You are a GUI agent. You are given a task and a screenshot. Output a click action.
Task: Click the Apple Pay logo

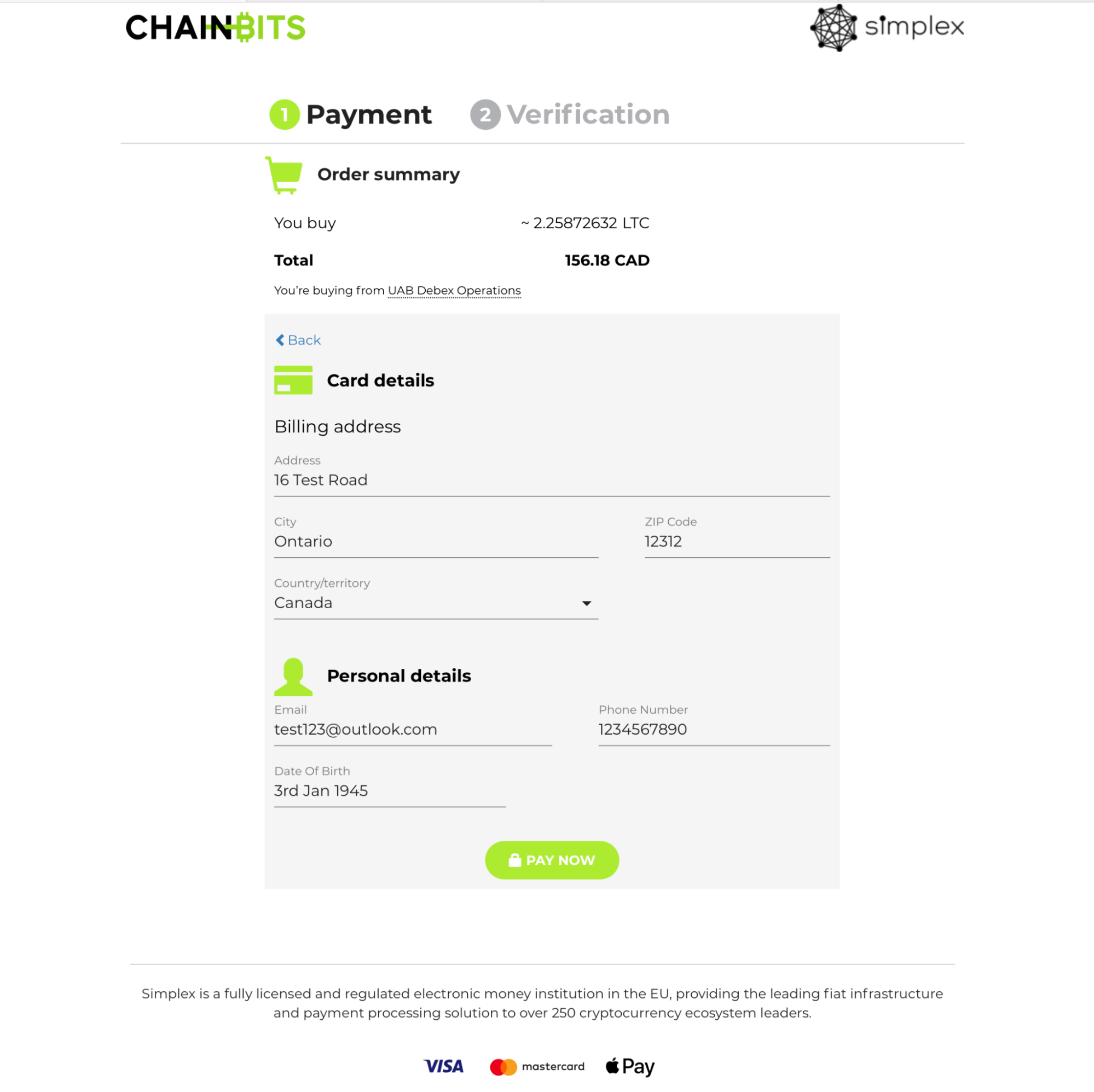pyautogui.click(x=630, y=1066)
